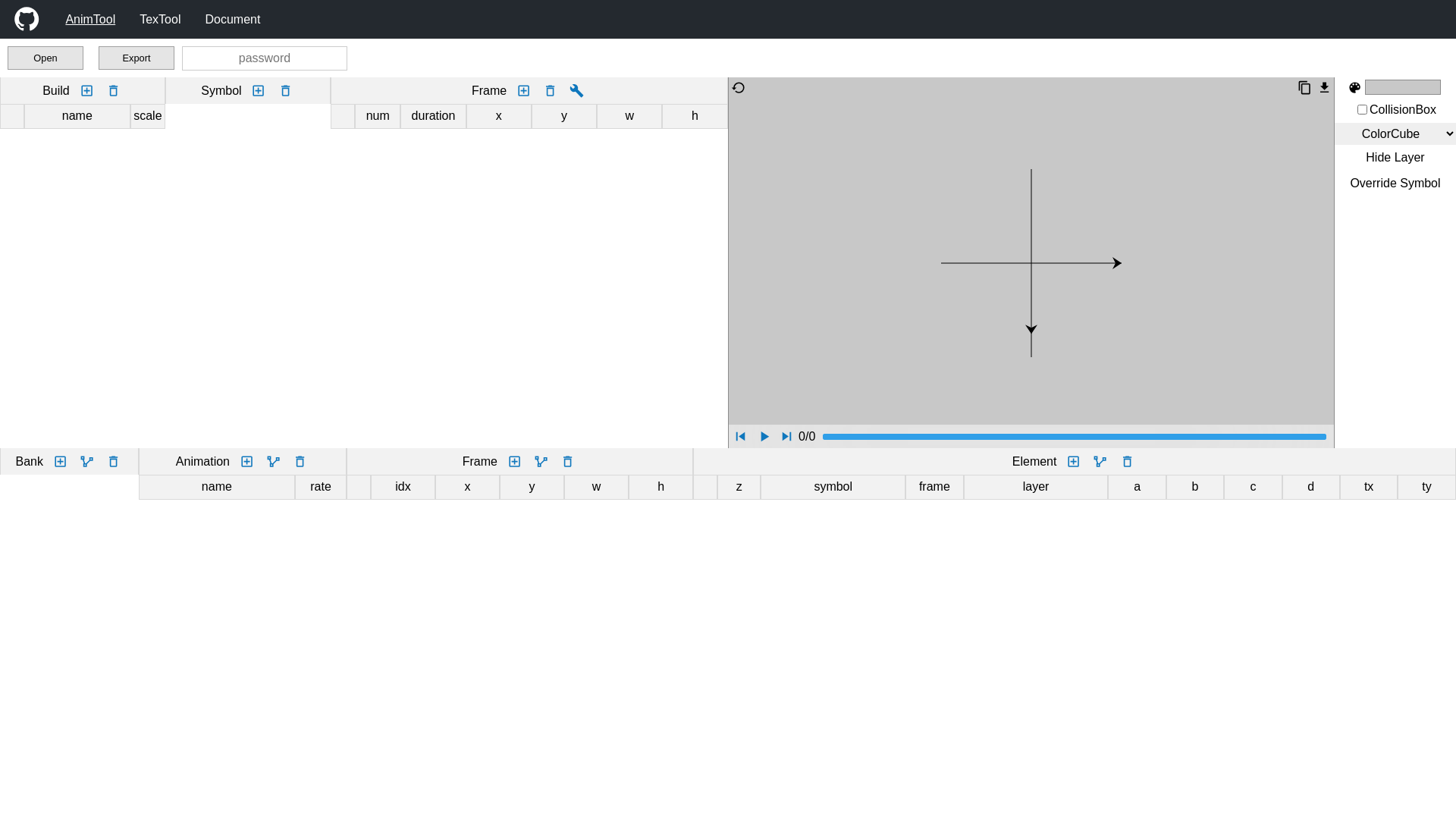1456x819 pixels.
Task: Click the Animation rate column header
Action: coord(321,487)
